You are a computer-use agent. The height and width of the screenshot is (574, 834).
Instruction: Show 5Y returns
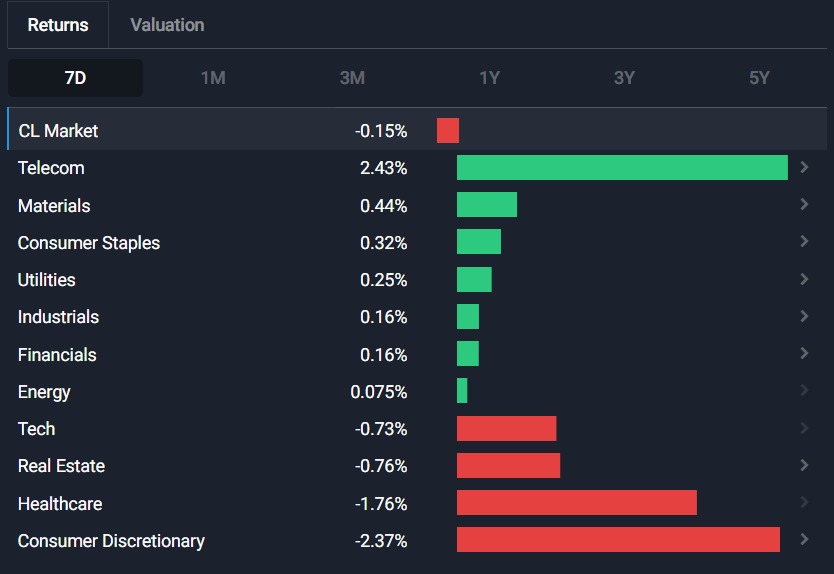759,78
